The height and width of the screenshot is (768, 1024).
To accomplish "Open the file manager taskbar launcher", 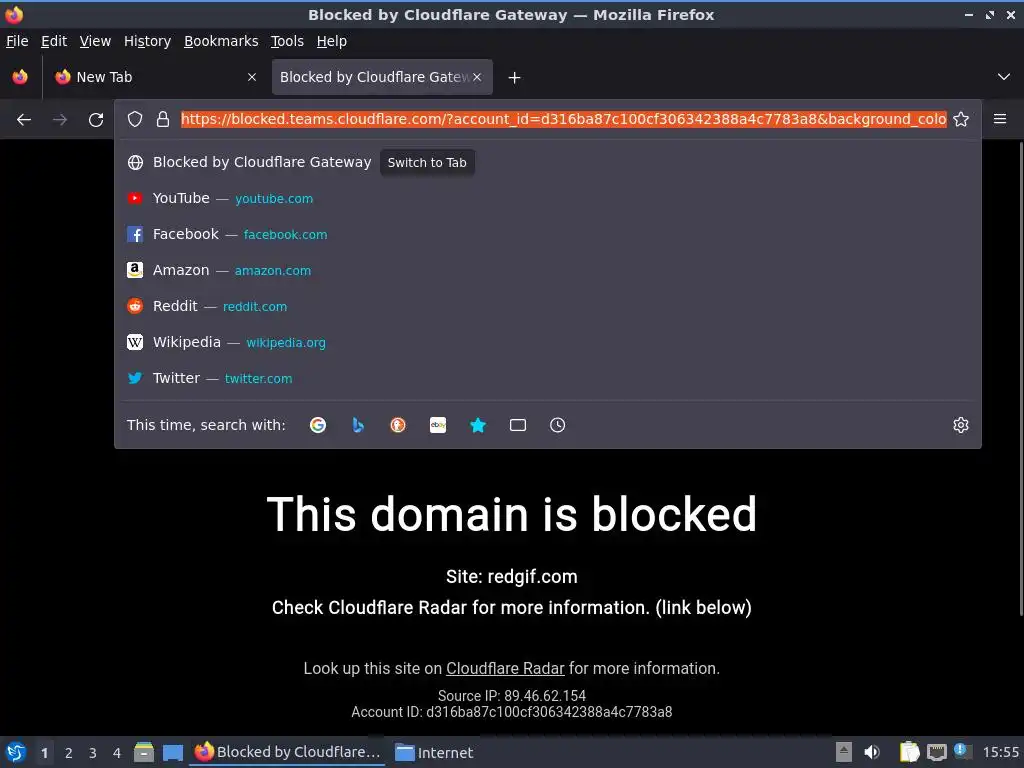I will coord(144,752).
